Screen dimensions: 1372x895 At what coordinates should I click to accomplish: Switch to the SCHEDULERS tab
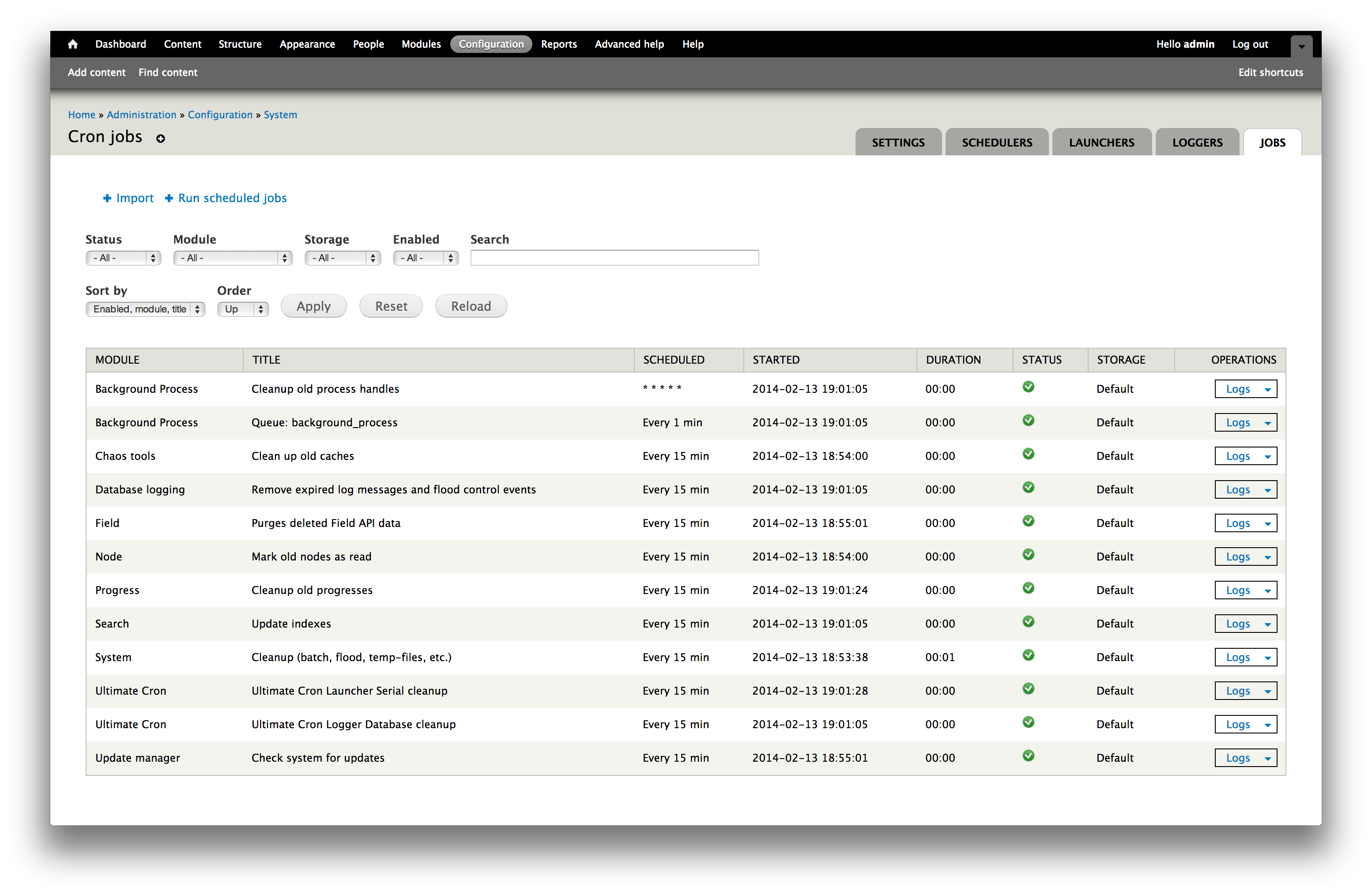click(x=996, y=141)
